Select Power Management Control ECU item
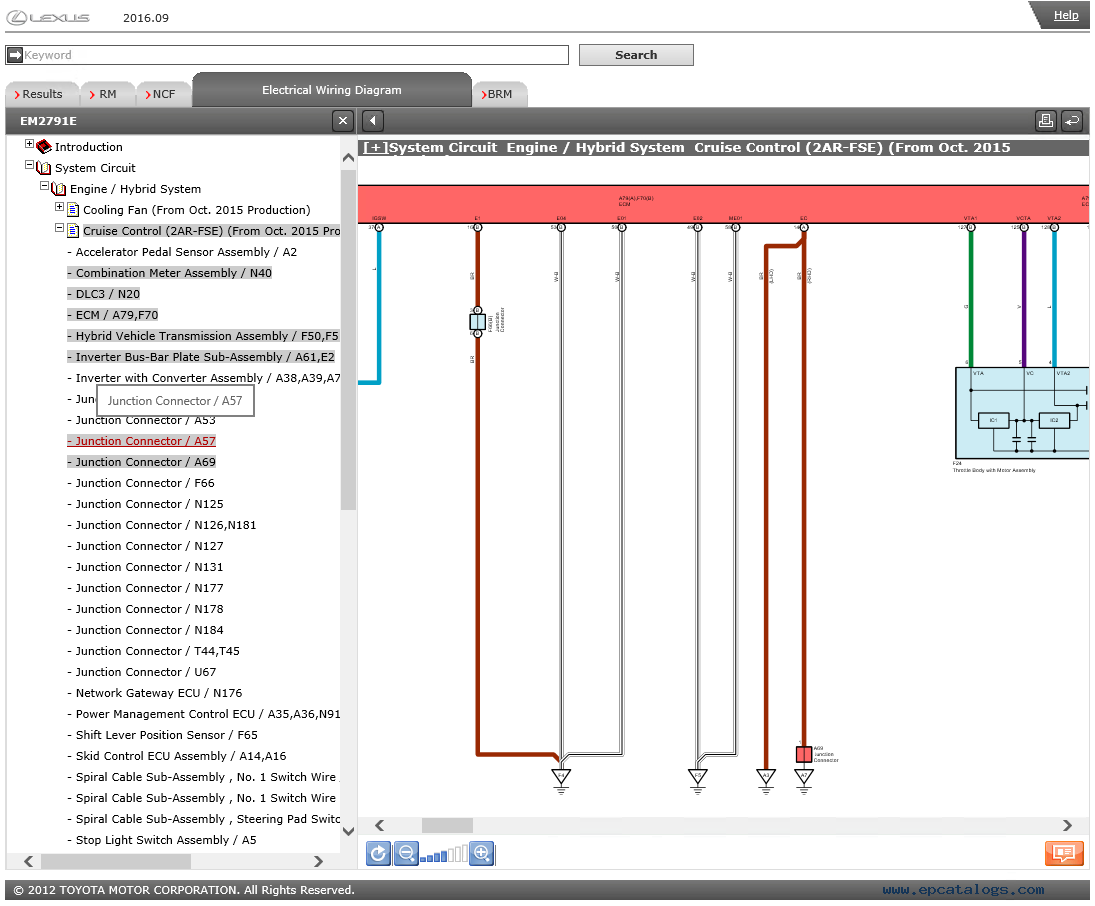 coord(207,714)
